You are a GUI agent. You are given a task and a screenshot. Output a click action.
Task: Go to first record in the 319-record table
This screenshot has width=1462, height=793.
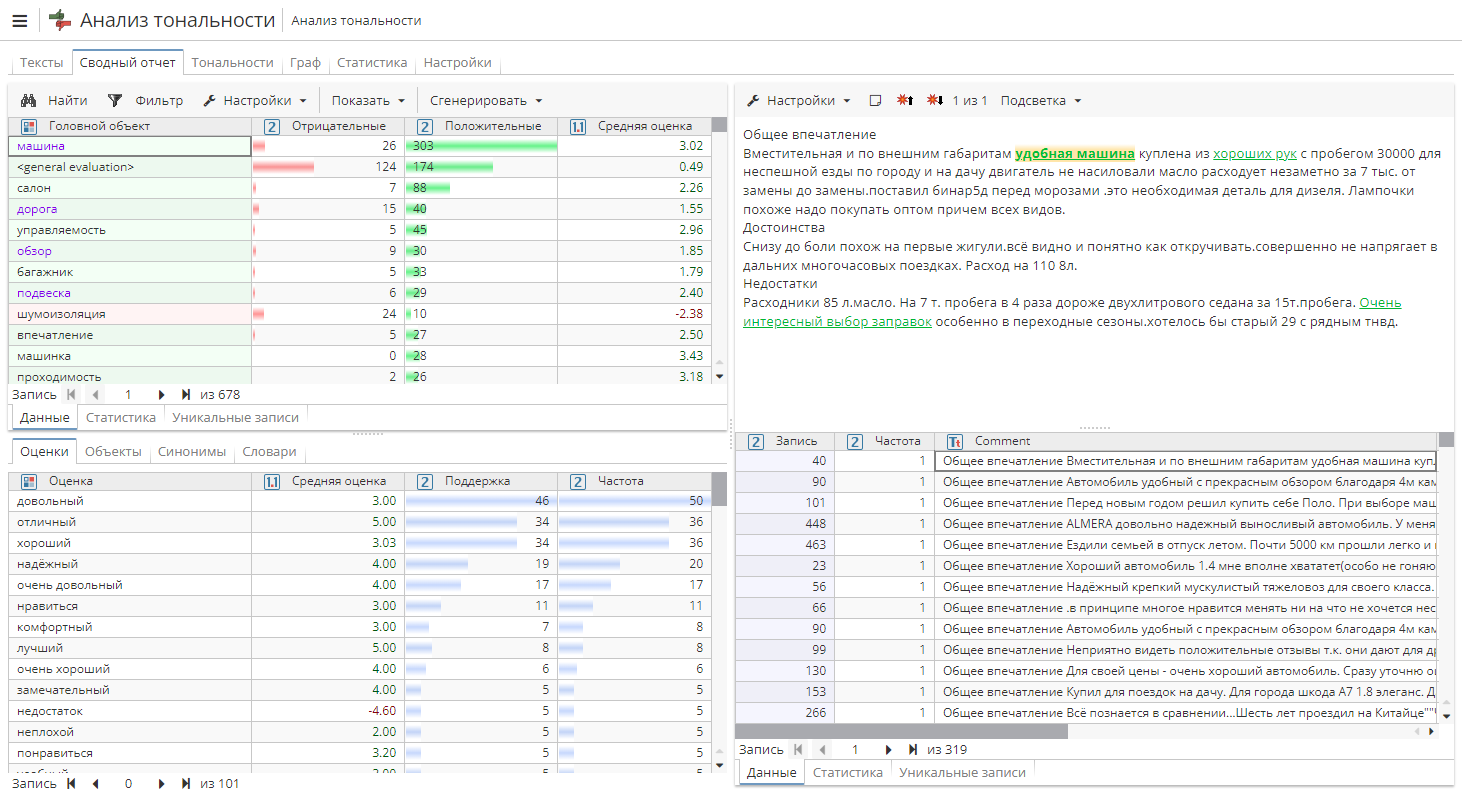pos(798,749)
